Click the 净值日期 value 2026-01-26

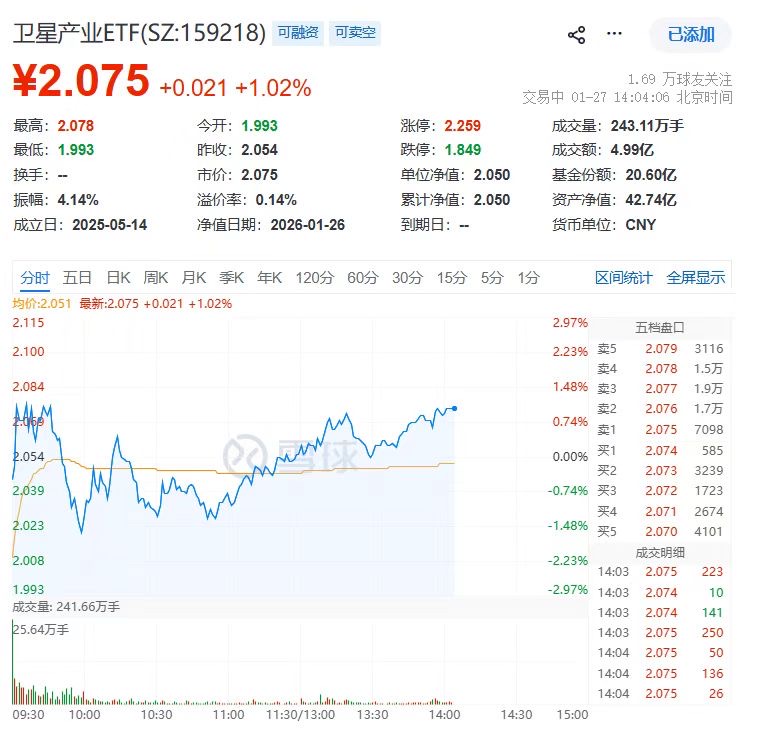308,225
